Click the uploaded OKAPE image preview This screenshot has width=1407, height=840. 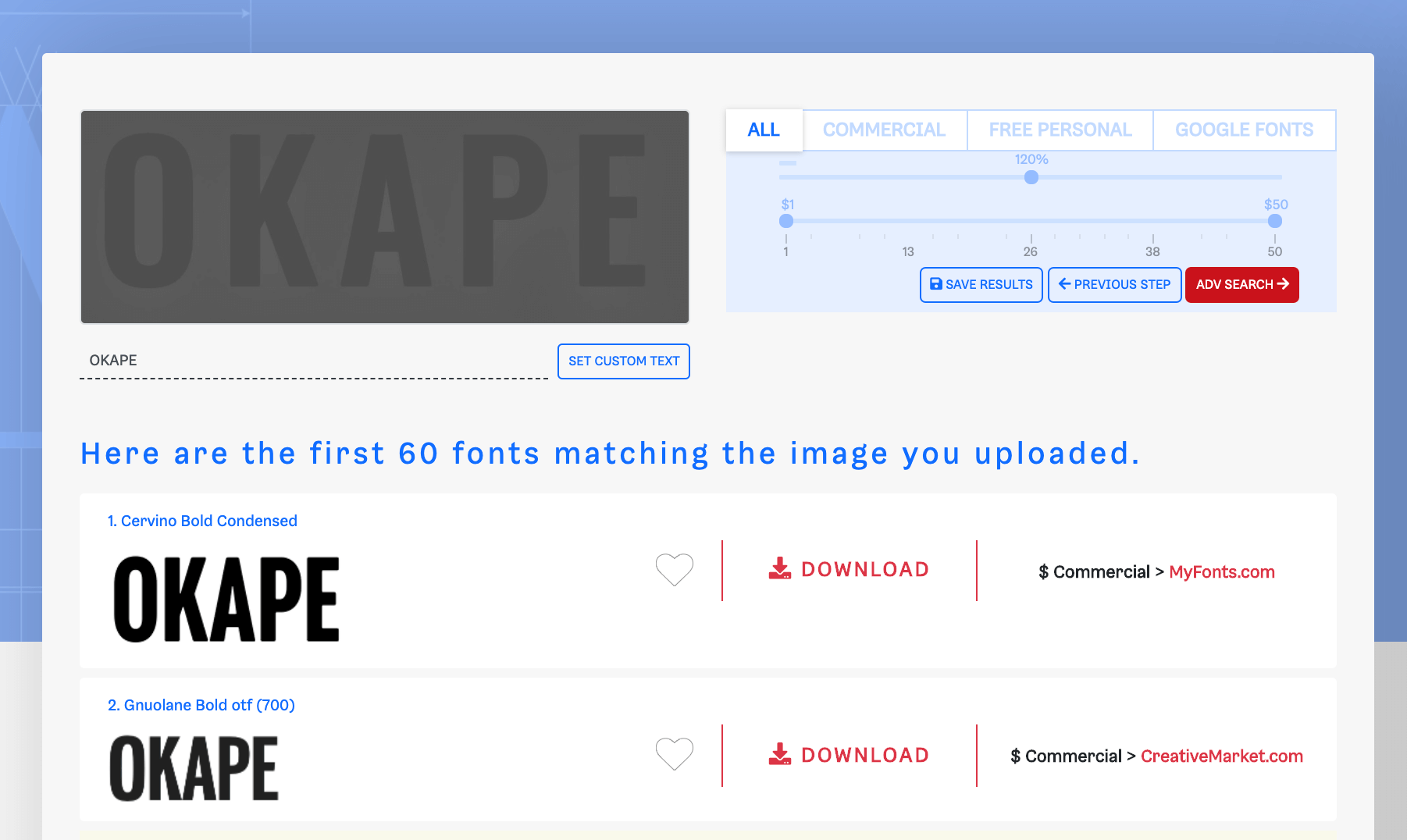click(x=385, y=216)
